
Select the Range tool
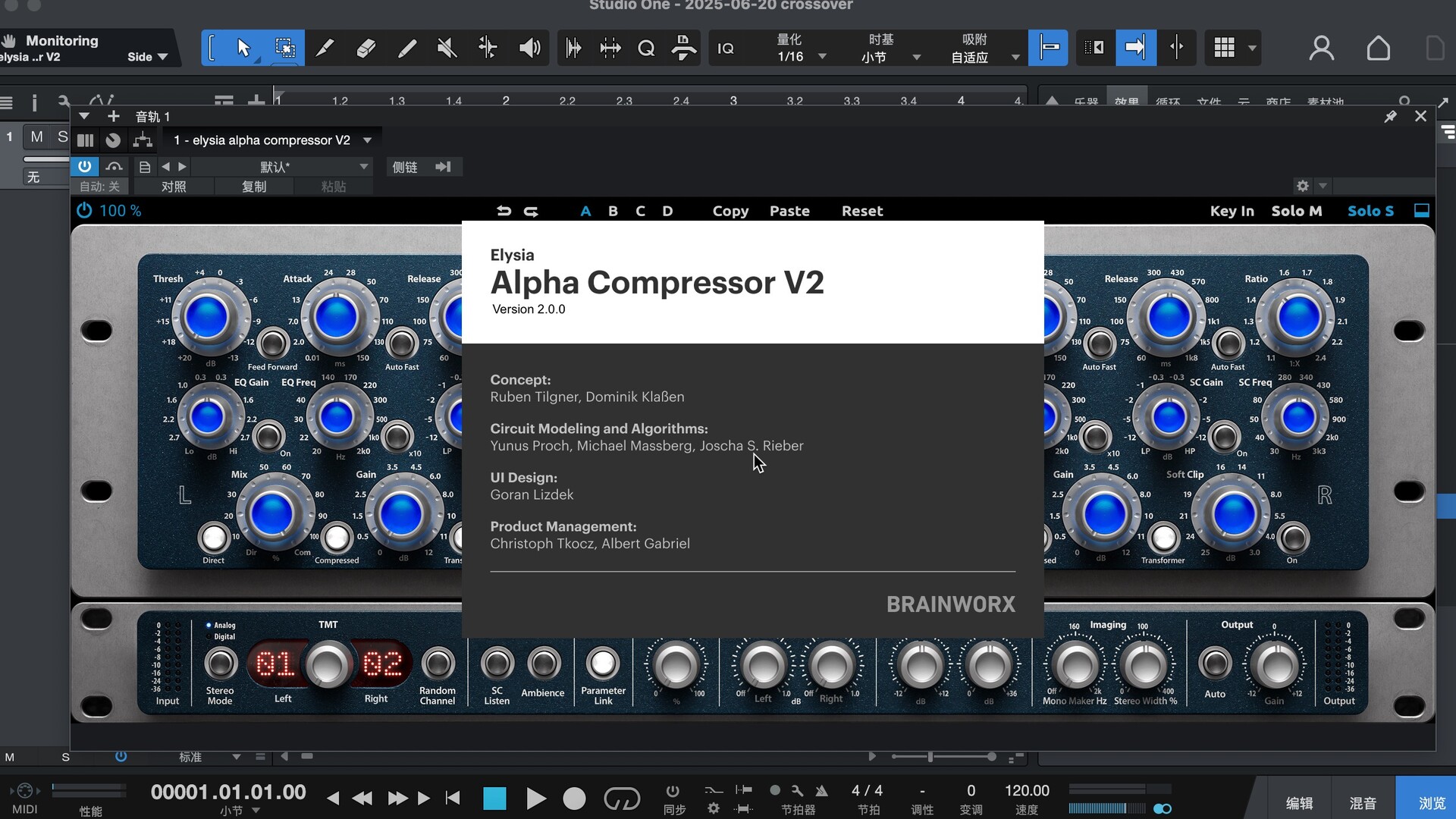coord(285,48)
